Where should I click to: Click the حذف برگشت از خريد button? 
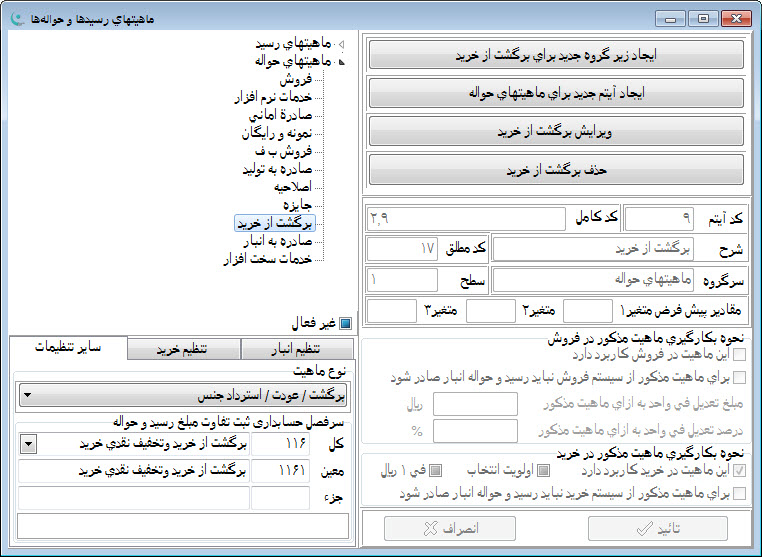point(556,169)
